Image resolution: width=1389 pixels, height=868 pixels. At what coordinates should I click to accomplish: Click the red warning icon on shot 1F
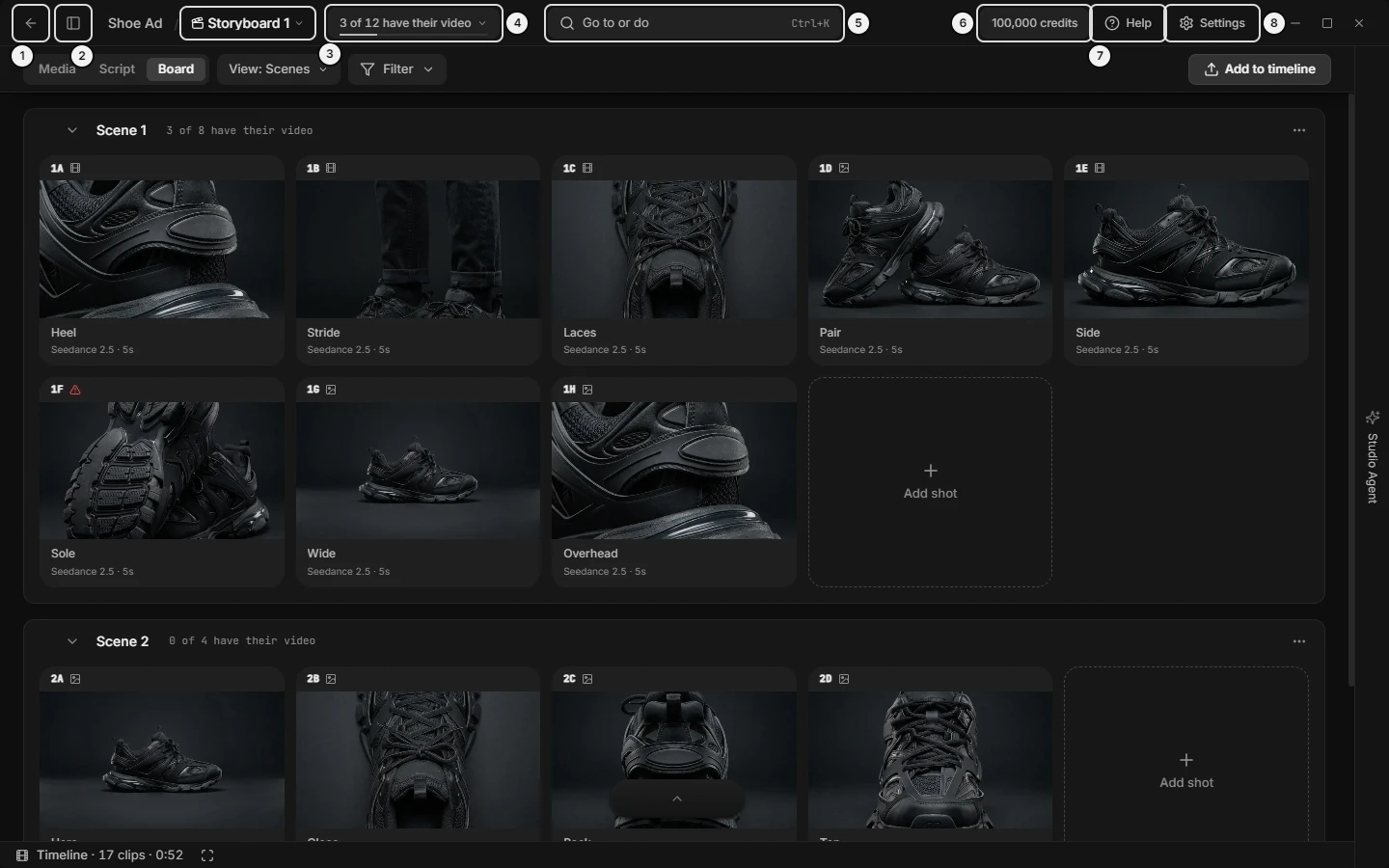click(x=75, y=390)
